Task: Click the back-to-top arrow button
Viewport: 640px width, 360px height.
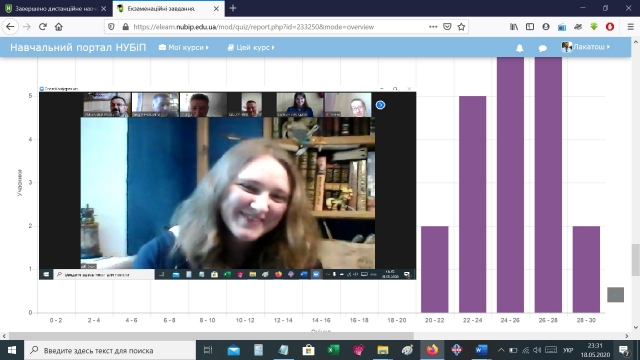Action: pyautogui.click(x=615, y=295)
